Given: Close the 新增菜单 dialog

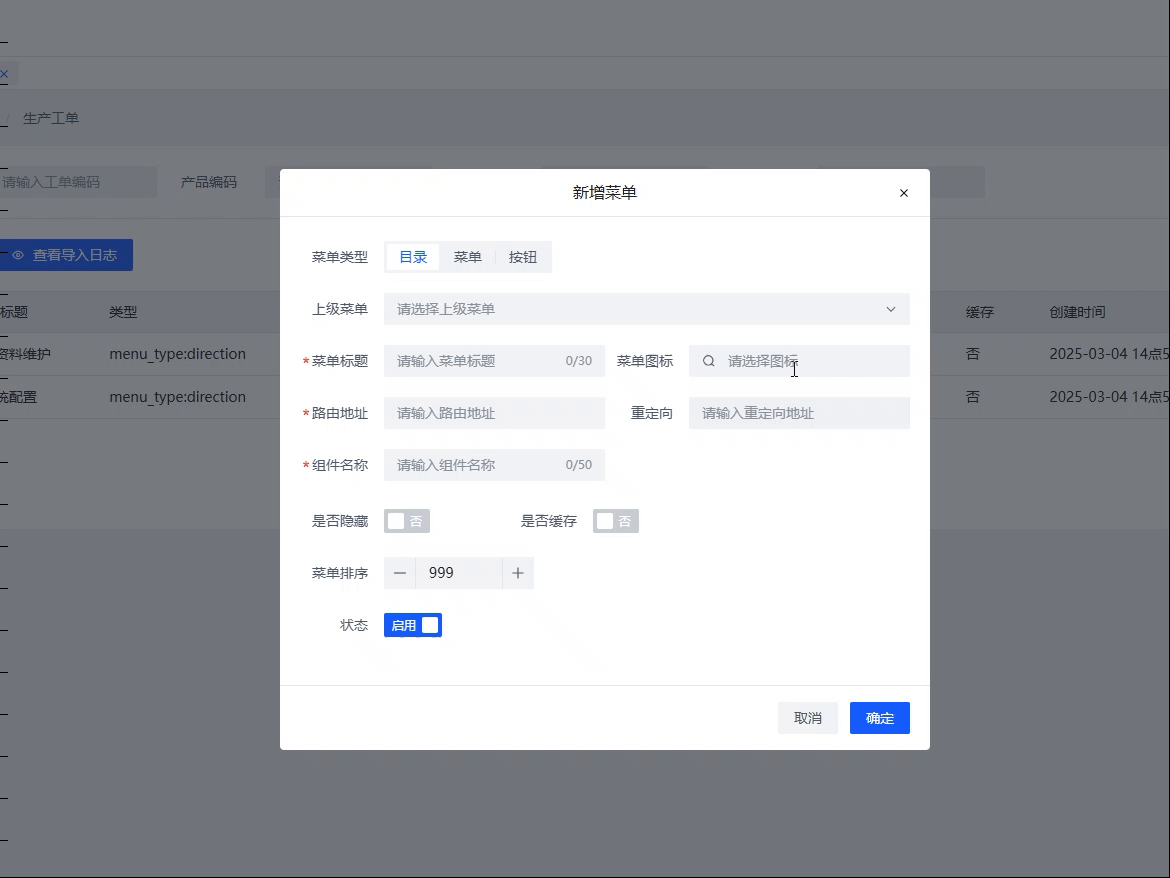Looking at the screenshot, I should [x=903, y=193].
